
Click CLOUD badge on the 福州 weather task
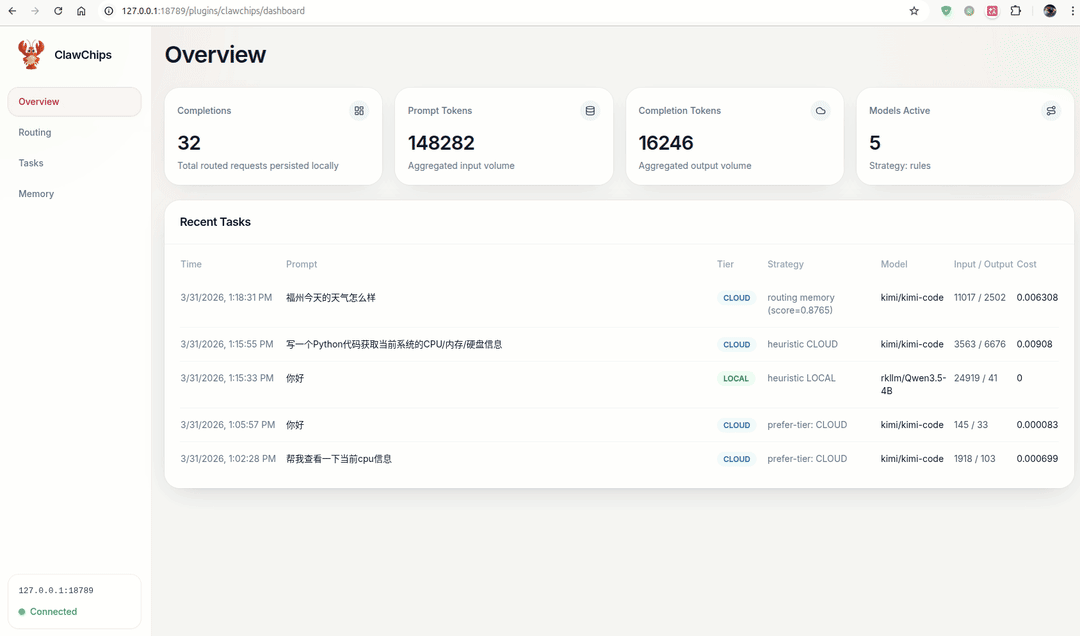[x=736, y=298]
